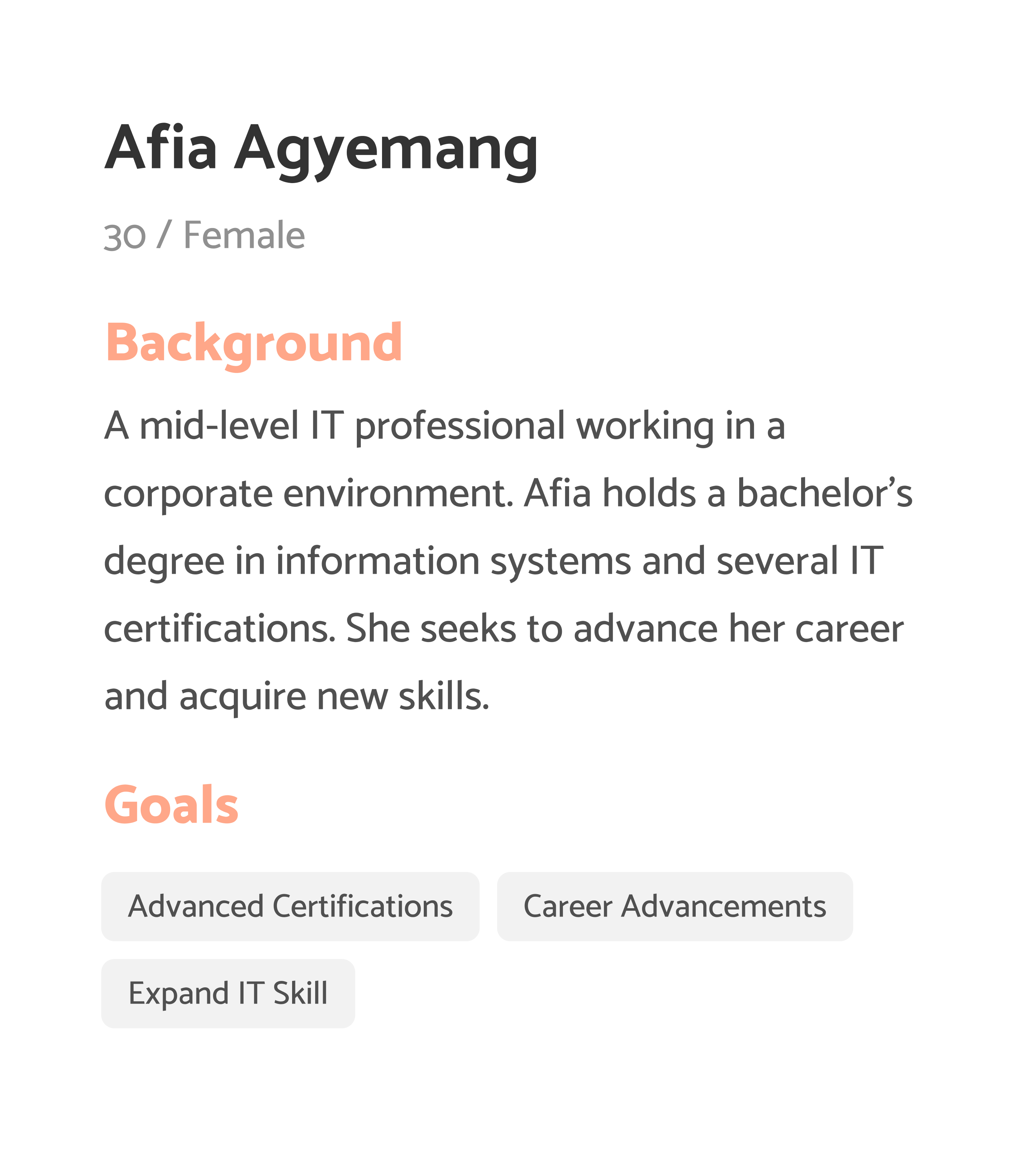Click the word bachelor's in the description
This screenshot has width=1036, height=1151.
(x=824, y=493)
